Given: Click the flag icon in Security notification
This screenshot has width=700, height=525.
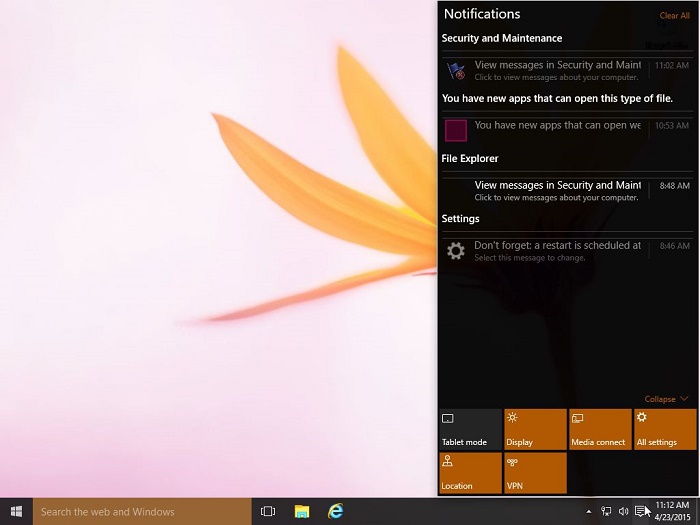Looking at the screenshot, I should (456, 71).
